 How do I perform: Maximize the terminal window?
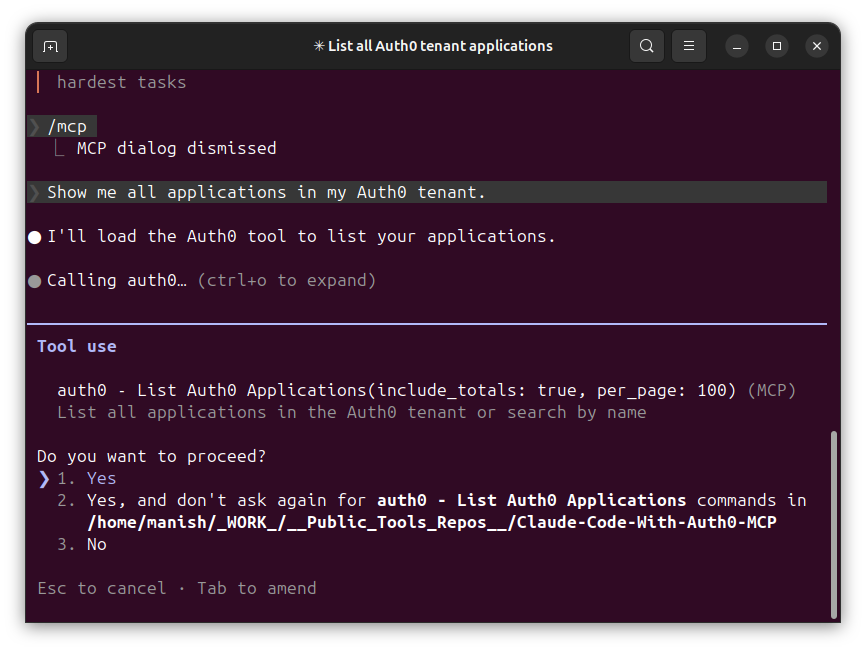click(x=777, y=46)
